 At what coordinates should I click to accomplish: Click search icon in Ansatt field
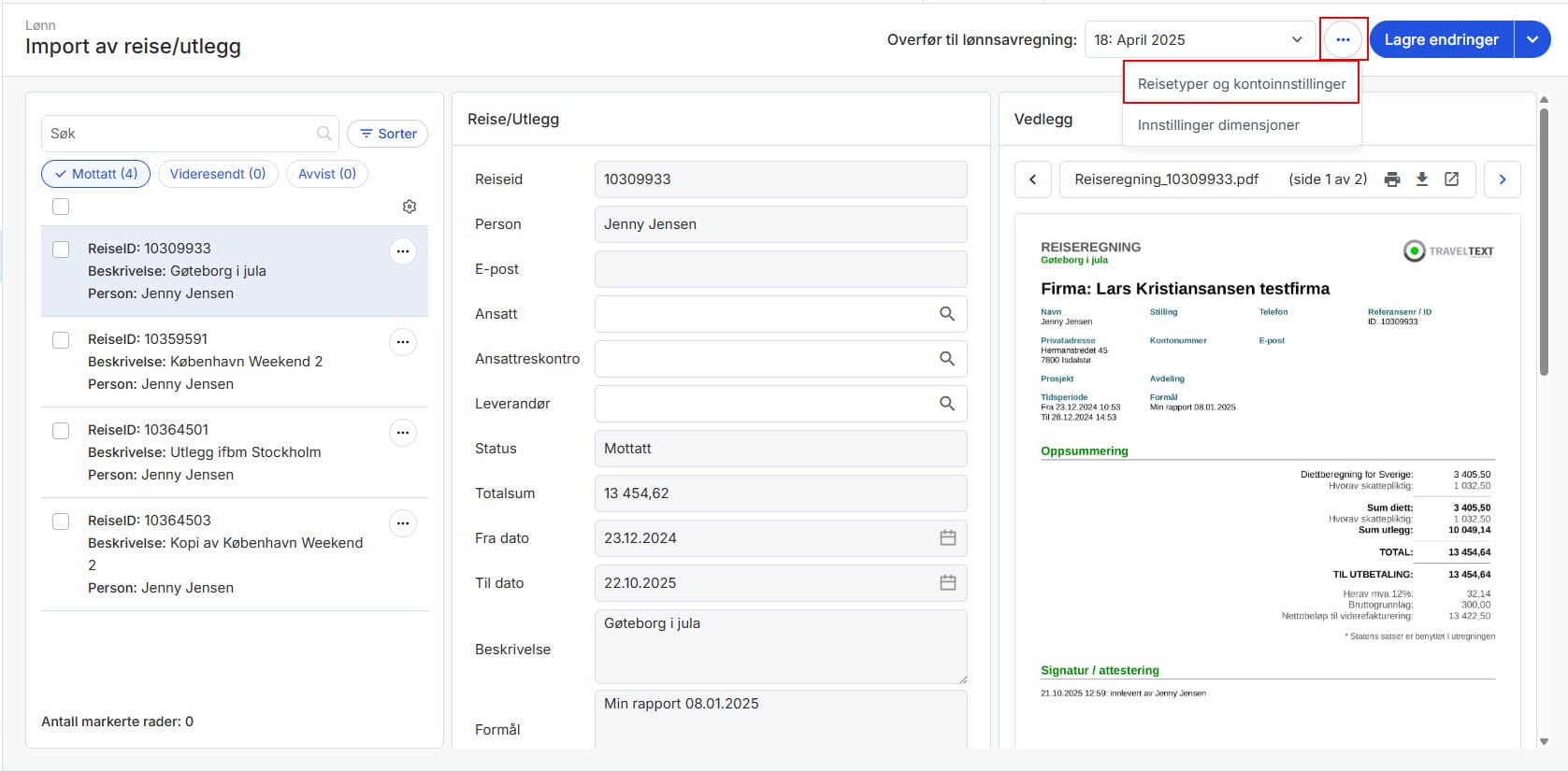pyautogui.click(x=946, y=314)
